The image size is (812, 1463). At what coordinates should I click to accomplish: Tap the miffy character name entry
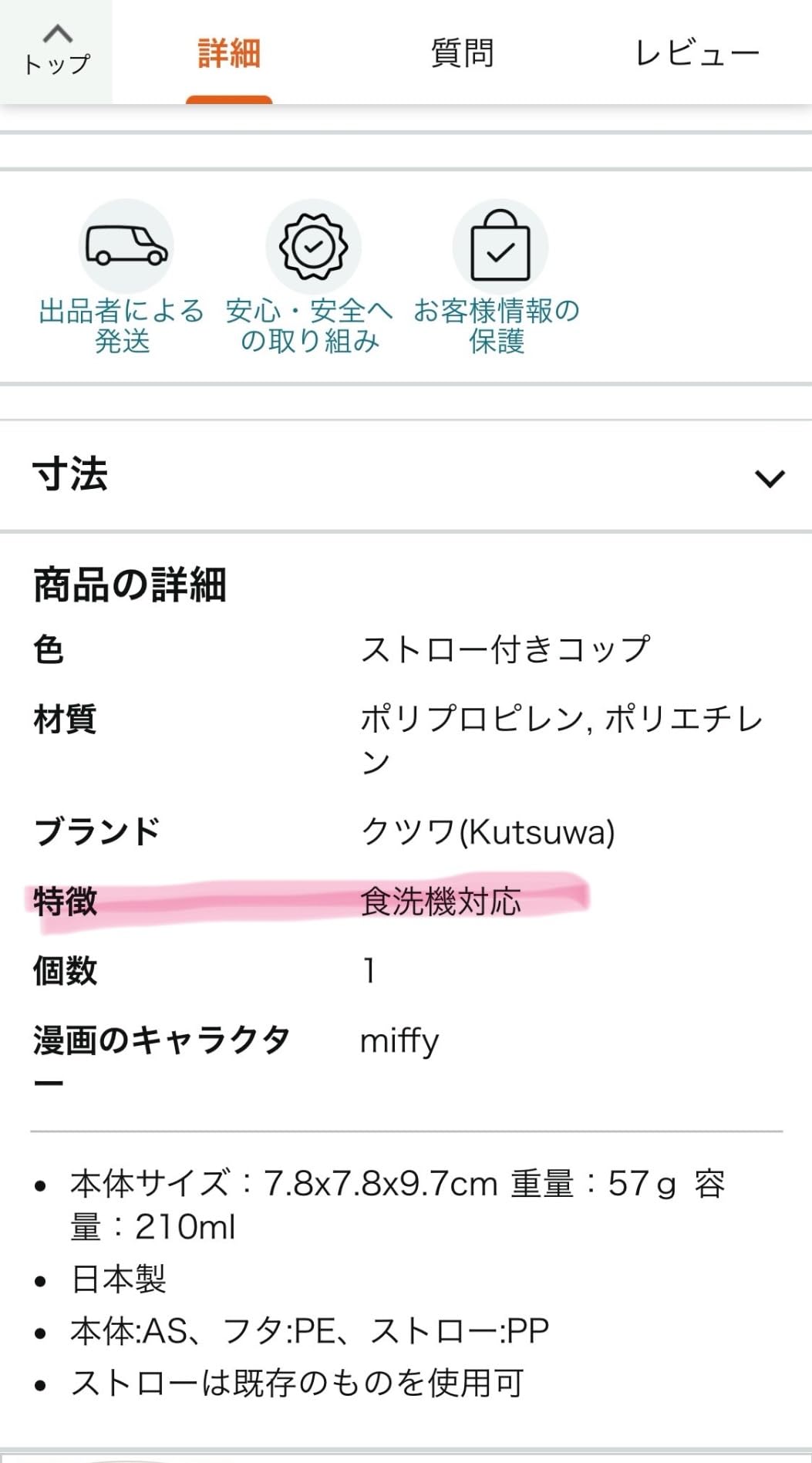(x=399, y=1040)
